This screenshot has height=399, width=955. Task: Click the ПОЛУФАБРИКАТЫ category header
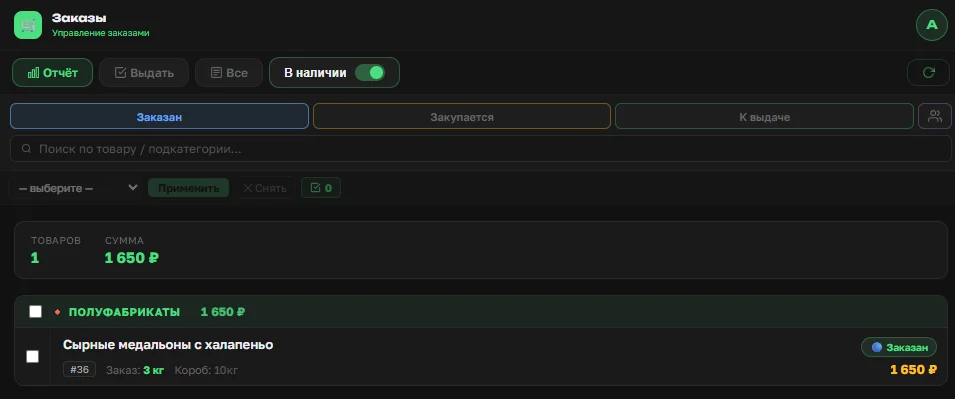(x=481, y=312)
